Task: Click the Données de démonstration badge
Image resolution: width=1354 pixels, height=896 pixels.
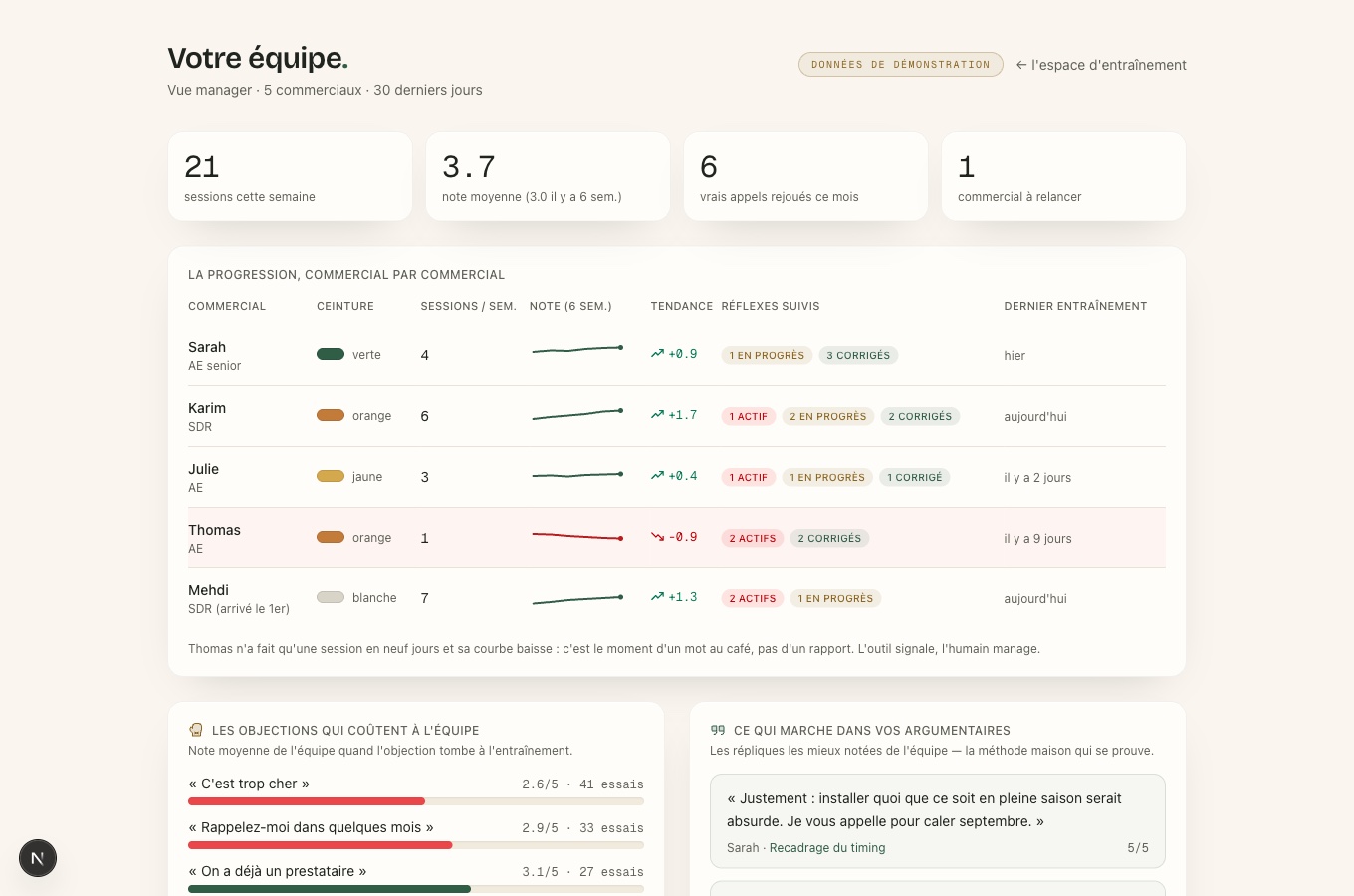Action: point(901,64)
